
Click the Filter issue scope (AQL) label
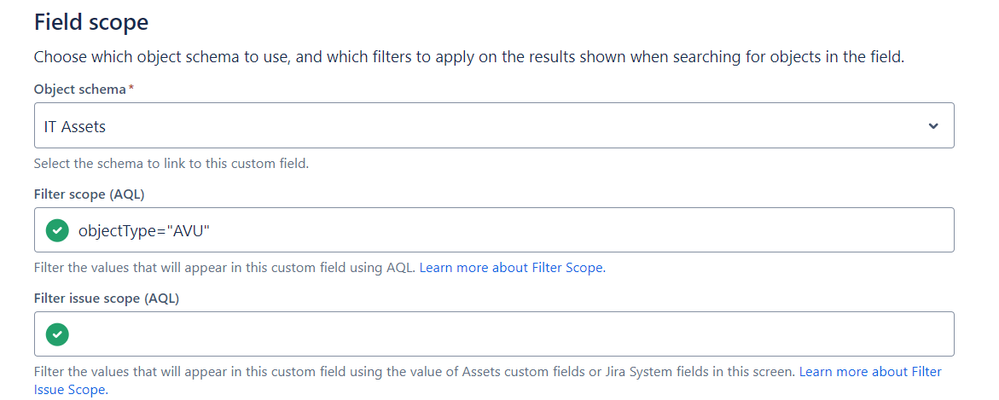pos(106,298)
